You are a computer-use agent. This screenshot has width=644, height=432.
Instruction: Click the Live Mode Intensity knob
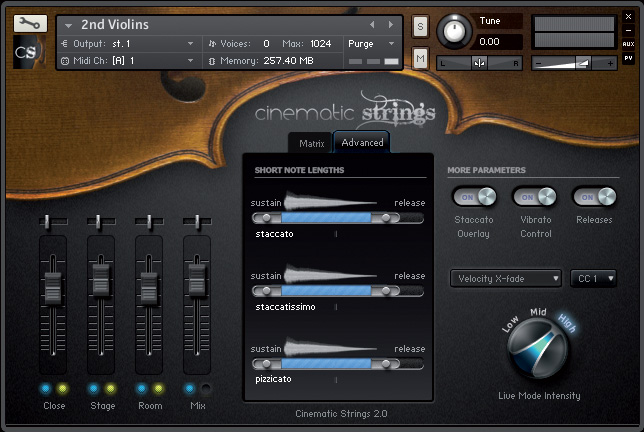click(537, 349)
